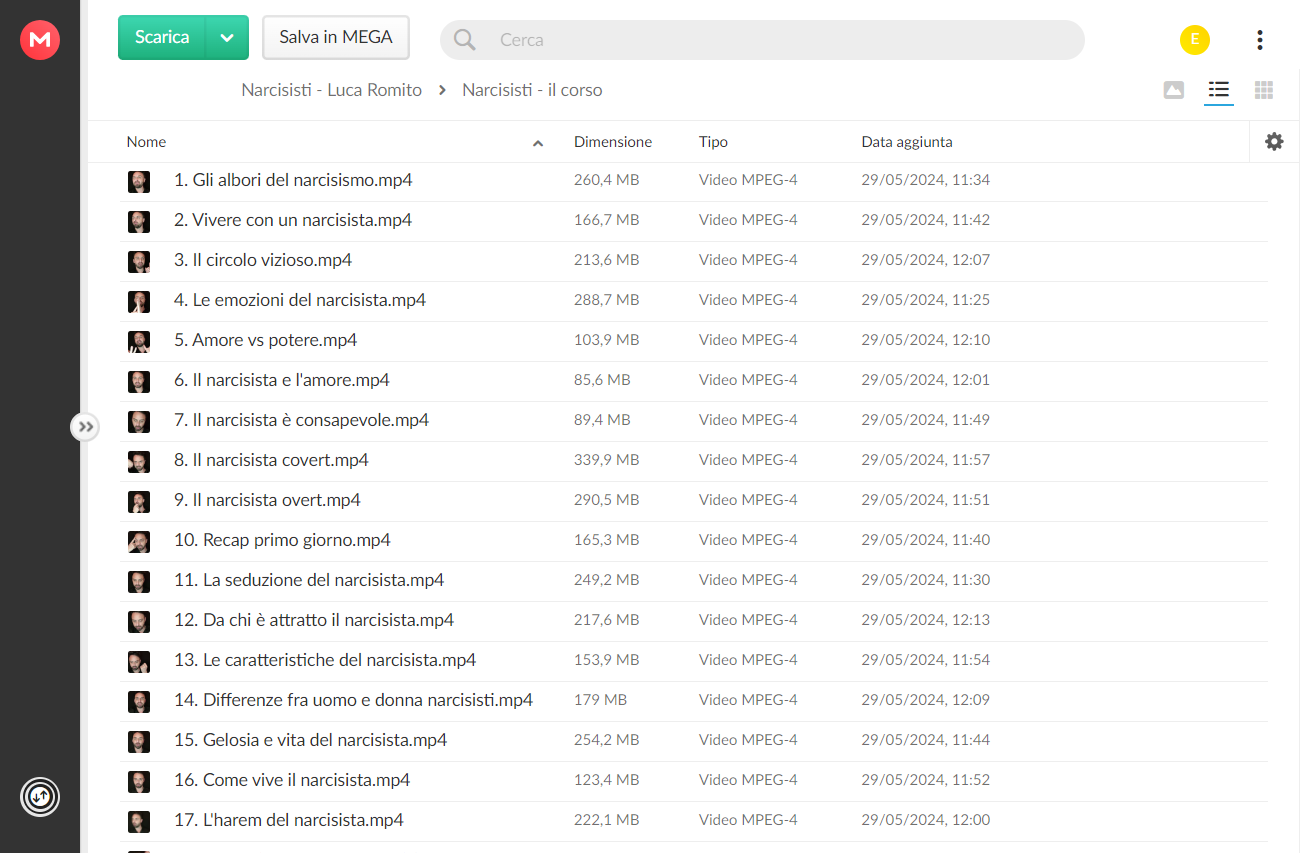
Task: Select the grid view icon
Action: point(1264,90)
